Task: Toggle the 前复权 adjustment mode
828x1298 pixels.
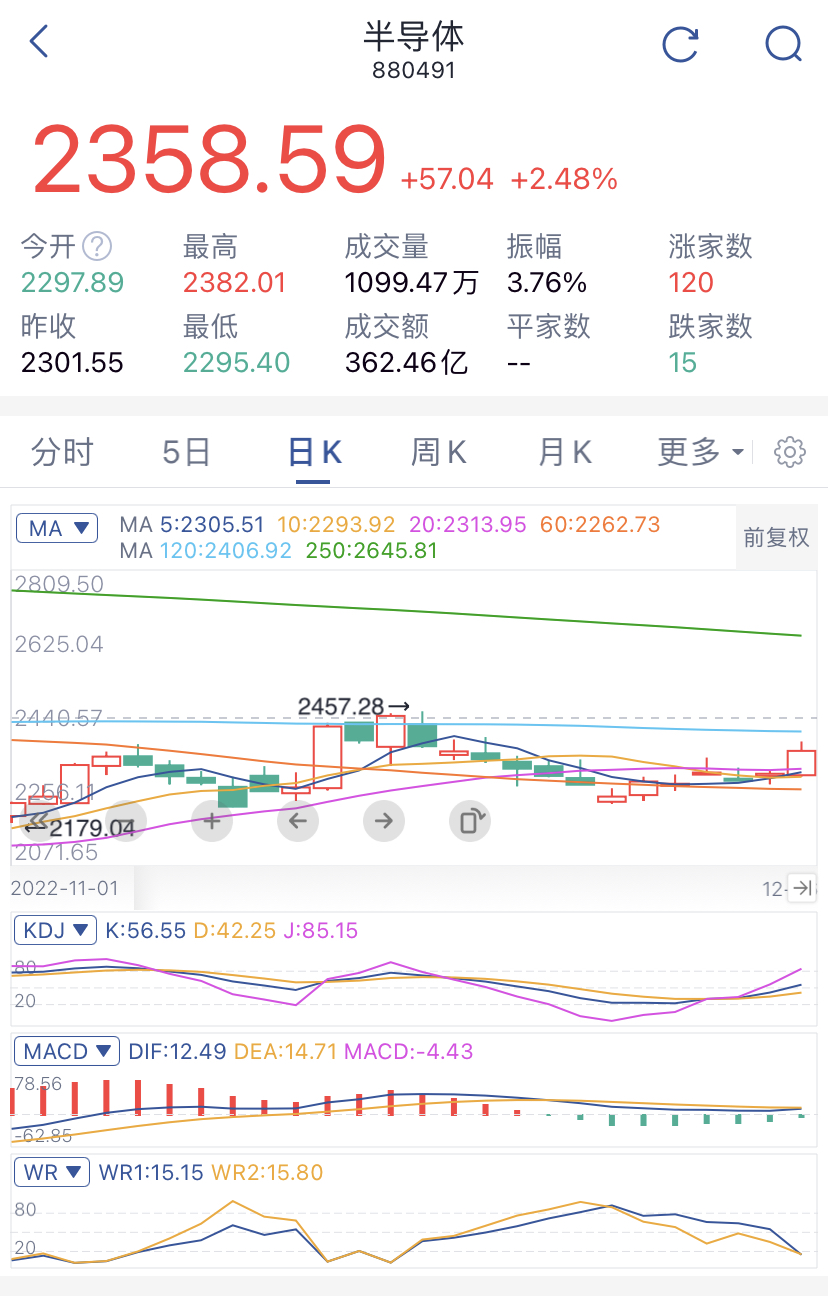Action: (x=776, y=537)
